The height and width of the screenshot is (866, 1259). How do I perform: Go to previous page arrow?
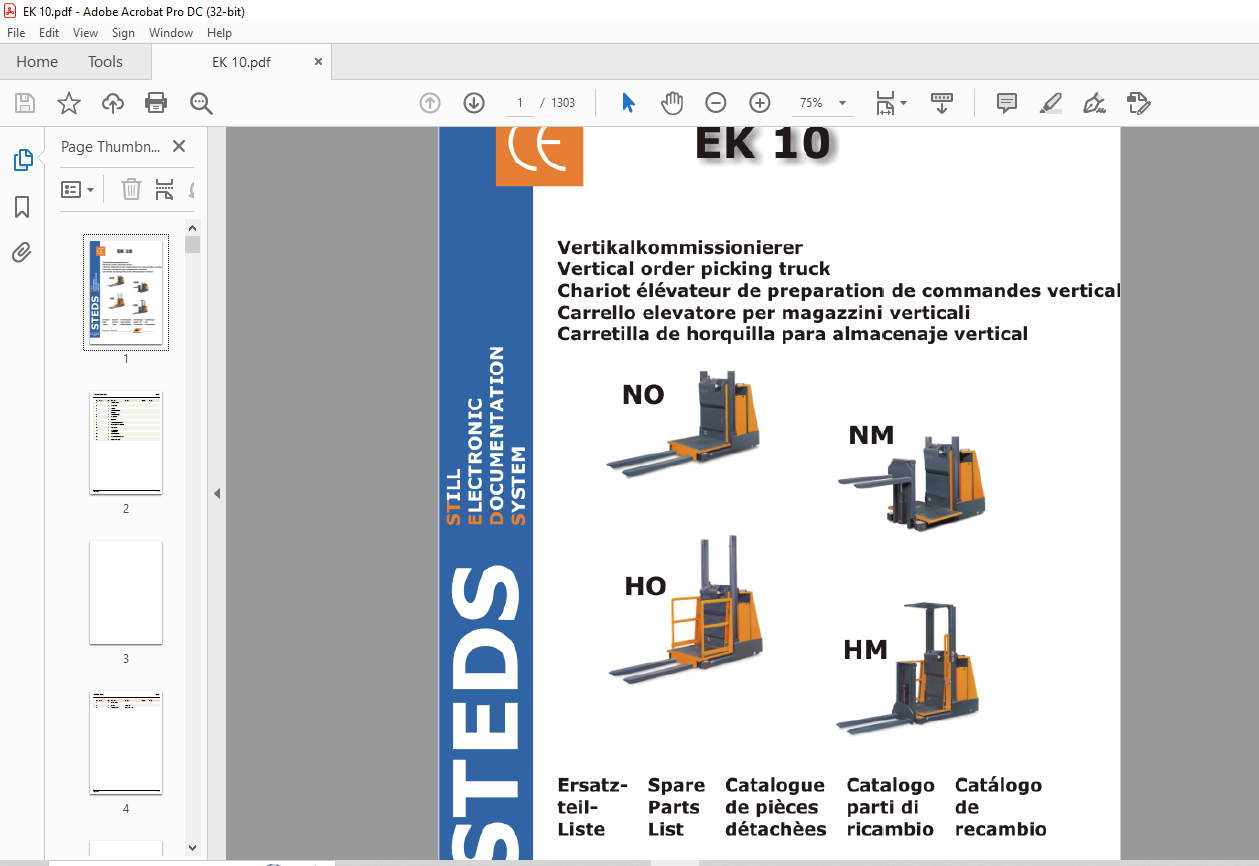(430, 103)
